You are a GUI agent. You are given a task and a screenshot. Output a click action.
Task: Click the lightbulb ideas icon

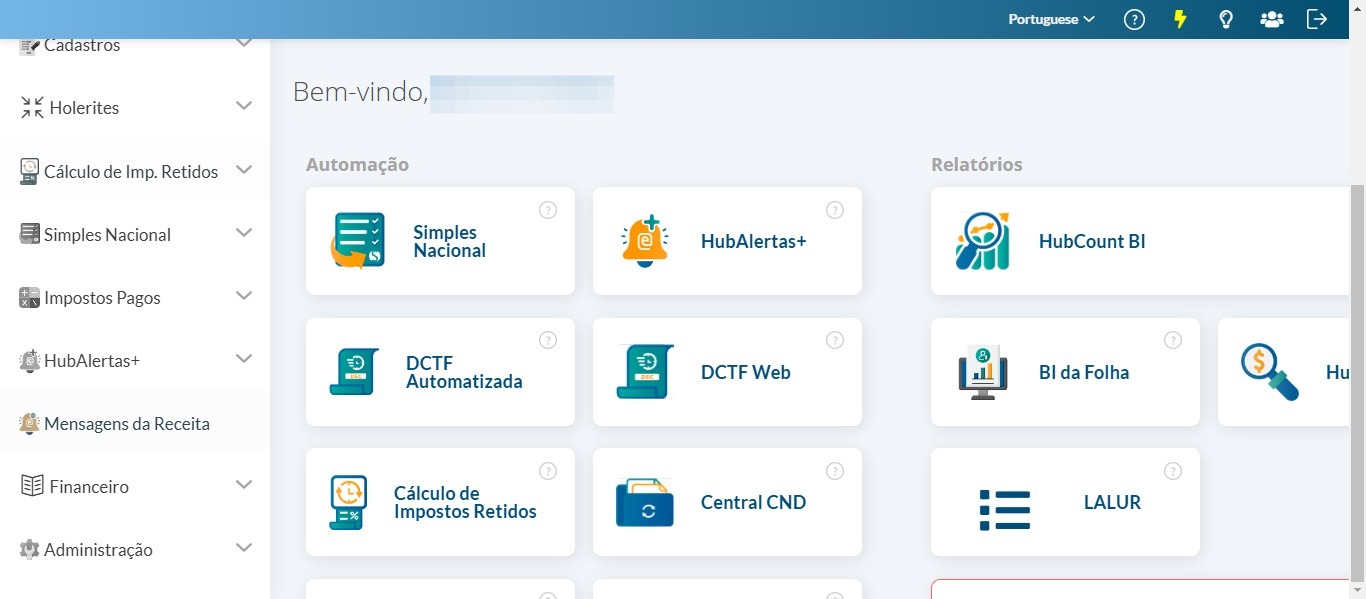[x=1226, y=19]
